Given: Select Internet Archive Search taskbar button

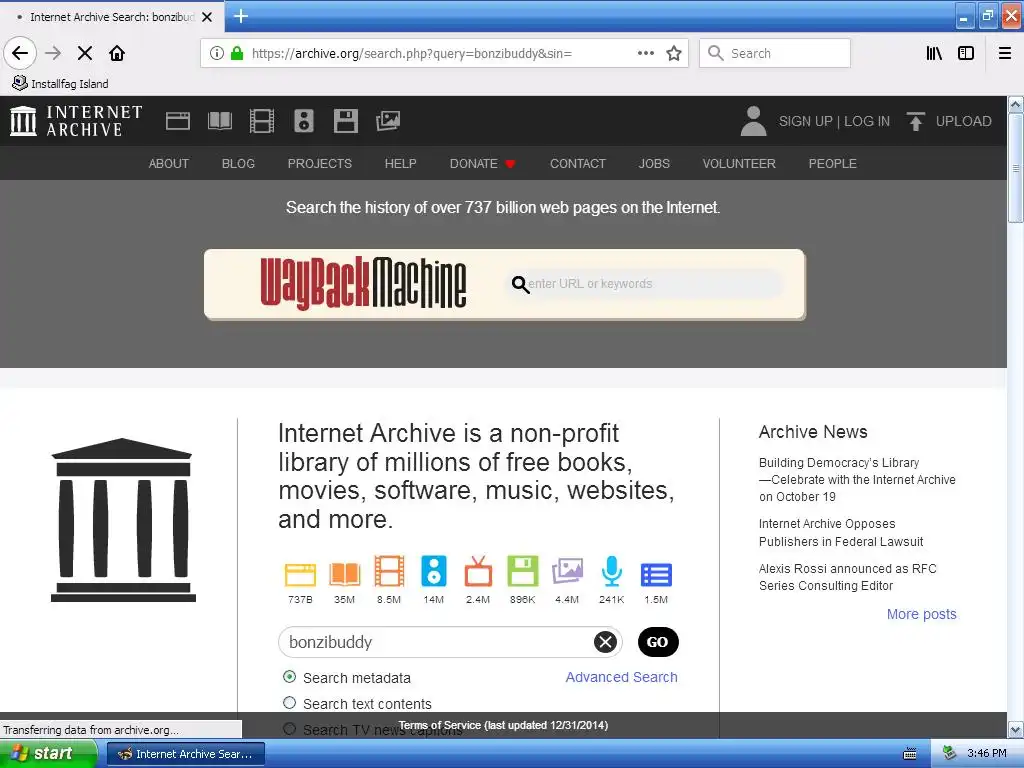Looking at the screenshot, I should coord(185,754).
